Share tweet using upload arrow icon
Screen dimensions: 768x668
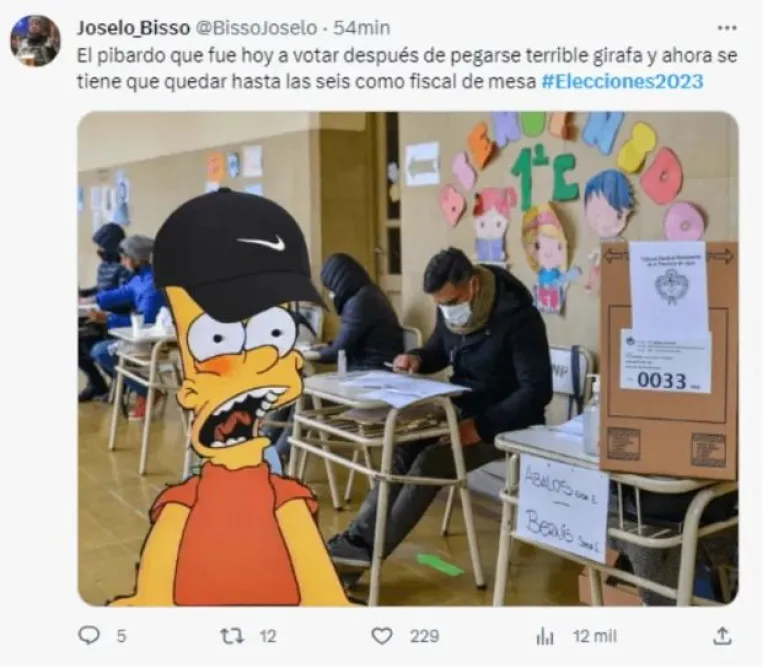click(722, 636)
